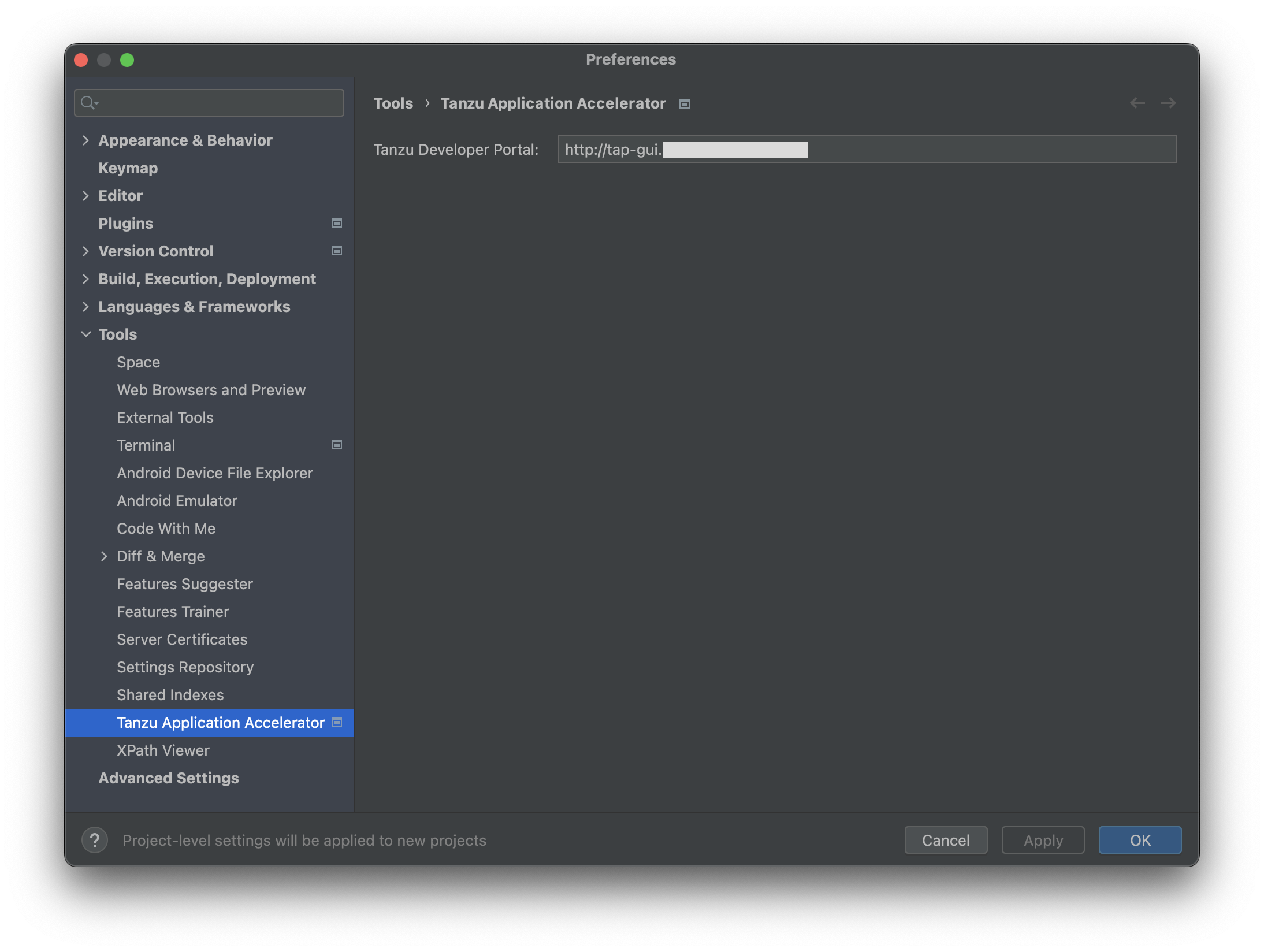The width and height of the screenshot is (1264, 952).
Task: Open XPath Viewer settings
Action: click(x=163, y=750)
